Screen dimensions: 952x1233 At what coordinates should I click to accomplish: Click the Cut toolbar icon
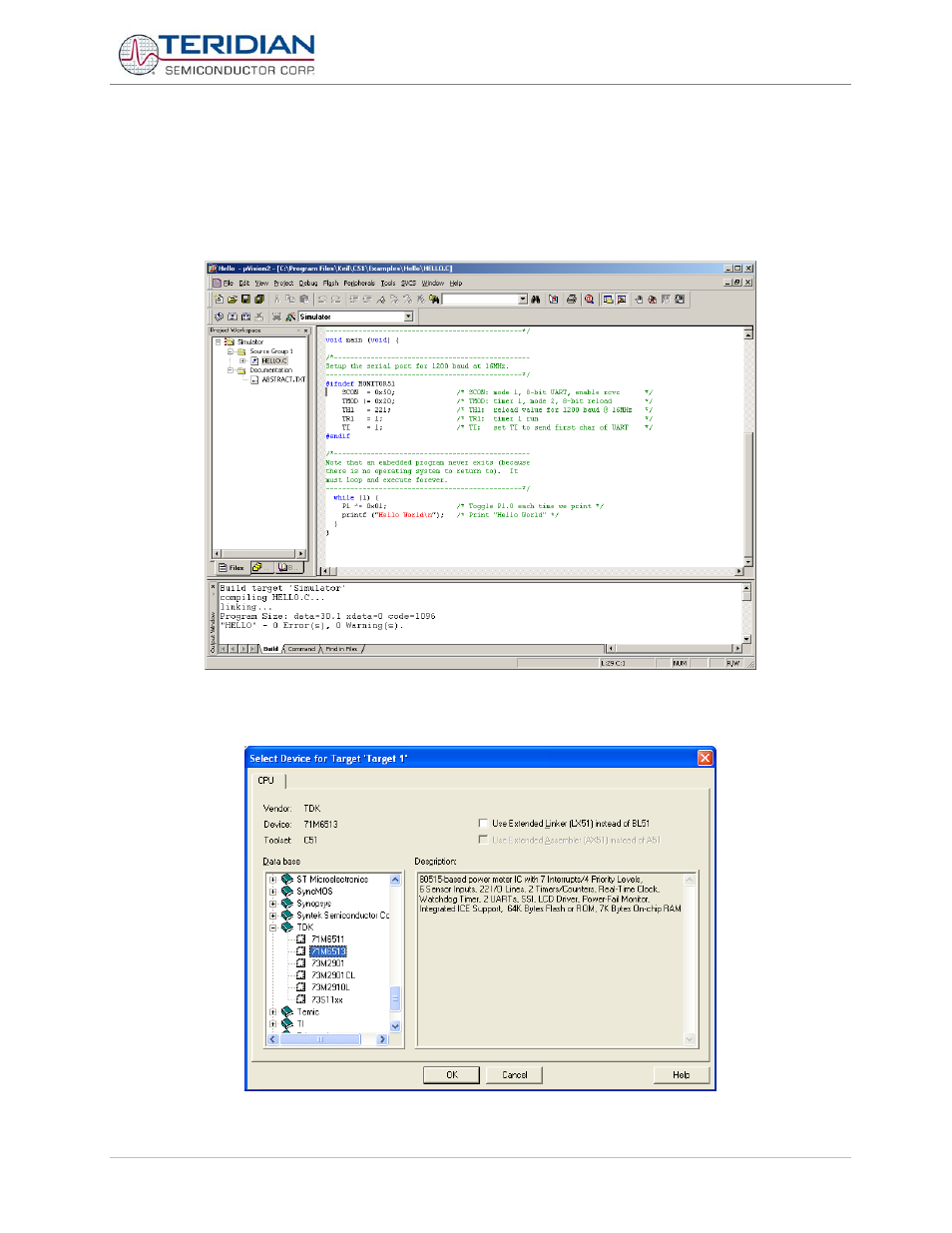[x=277, y=300]
